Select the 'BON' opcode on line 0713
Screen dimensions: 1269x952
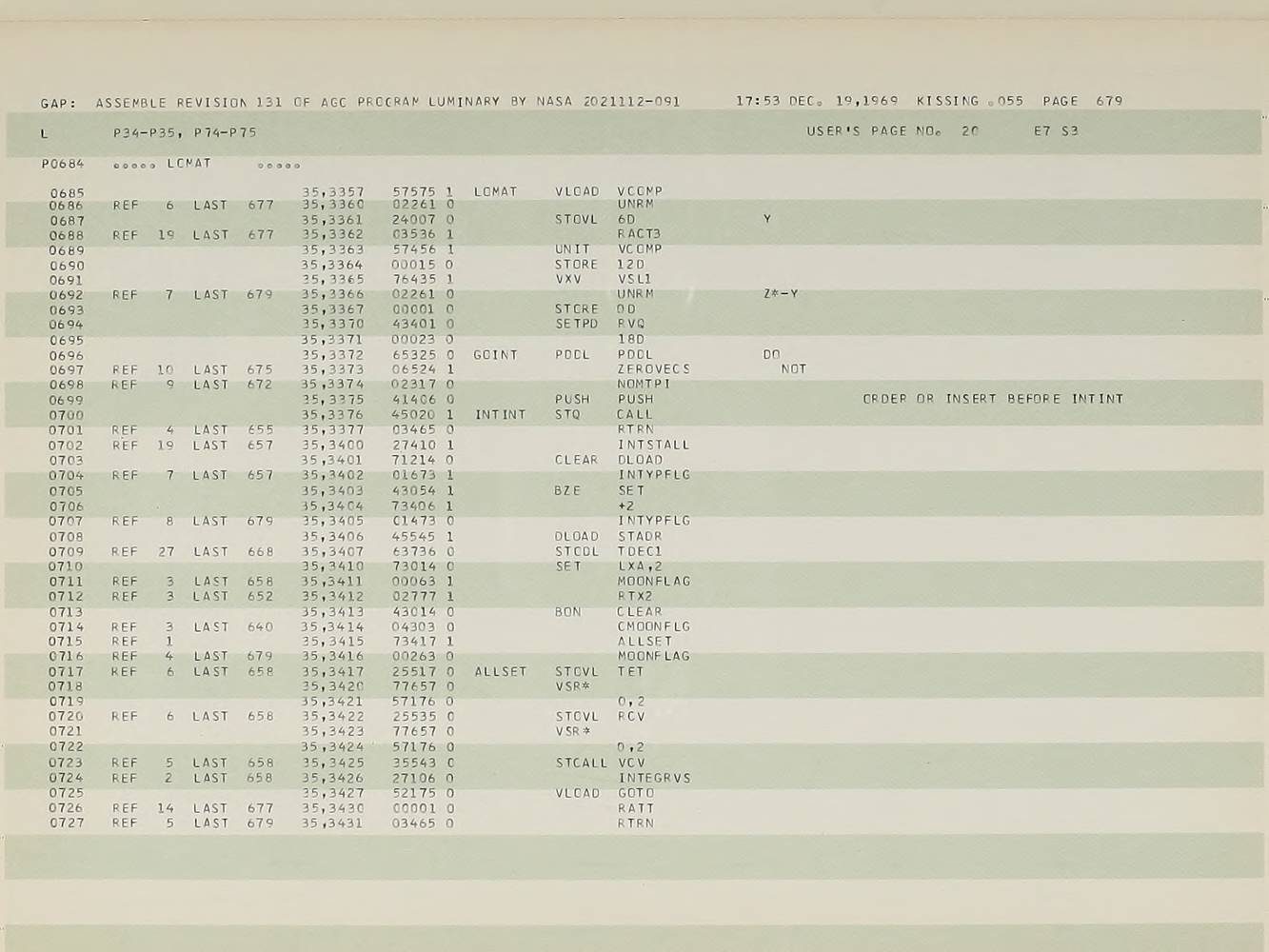[568, 612]
